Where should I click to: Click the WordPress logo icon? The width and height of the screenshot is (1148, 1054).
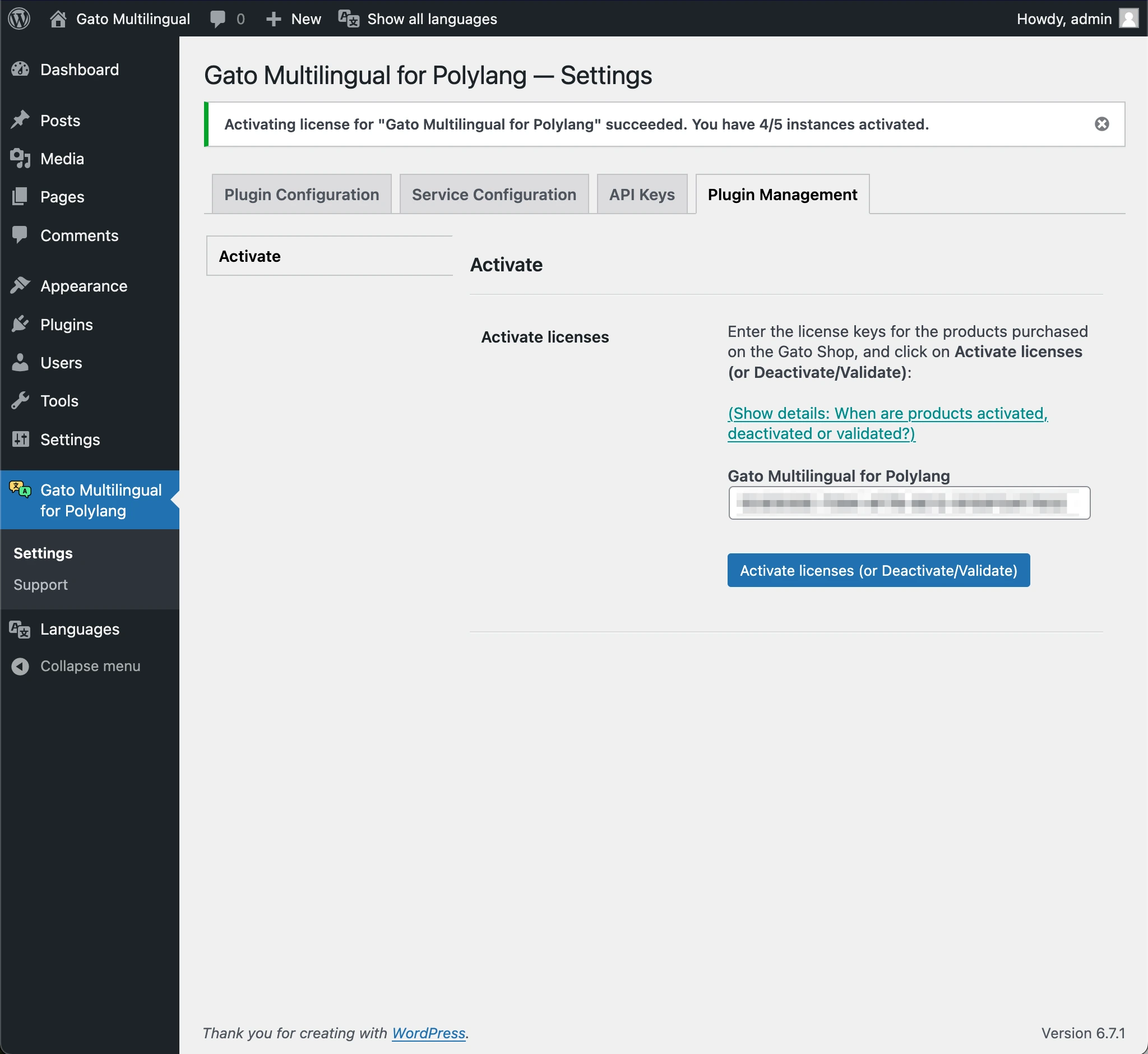19,19
